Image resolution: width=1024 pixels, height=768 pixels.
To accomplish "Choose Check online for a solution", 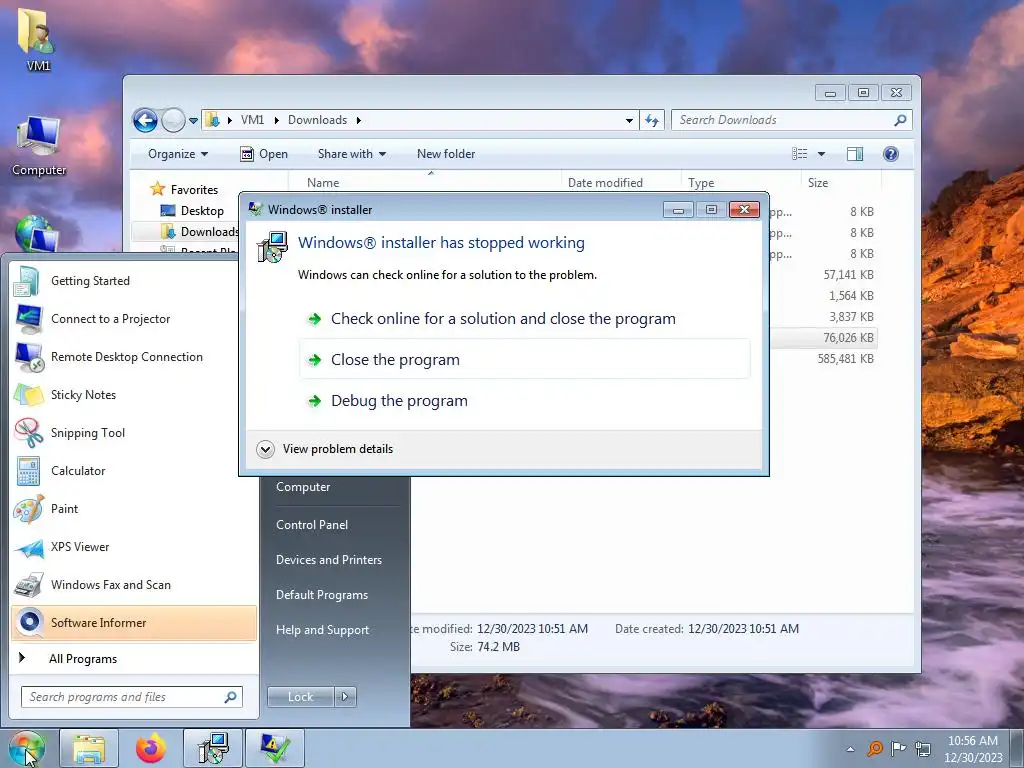I will coord(524,319).
